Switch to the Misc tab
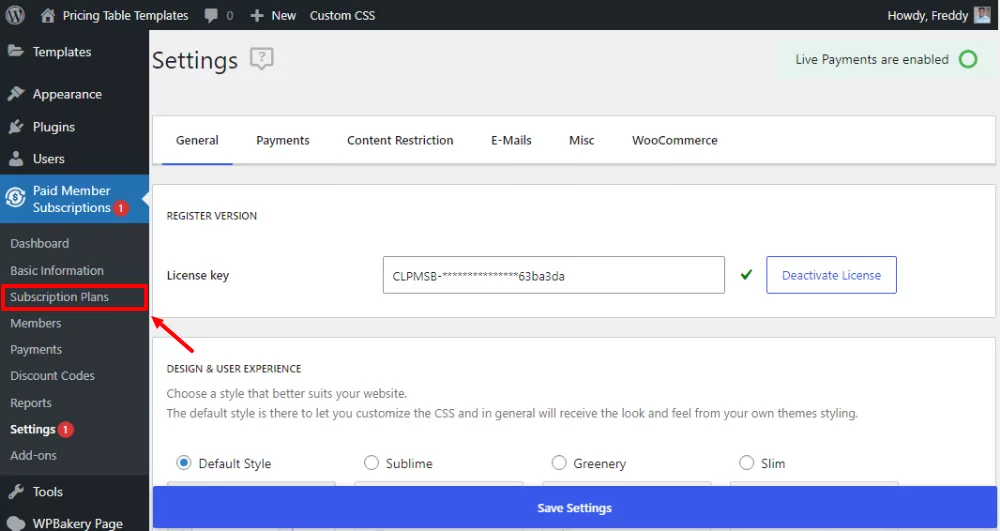This screenshot has height=531, width=1000. 582,140
